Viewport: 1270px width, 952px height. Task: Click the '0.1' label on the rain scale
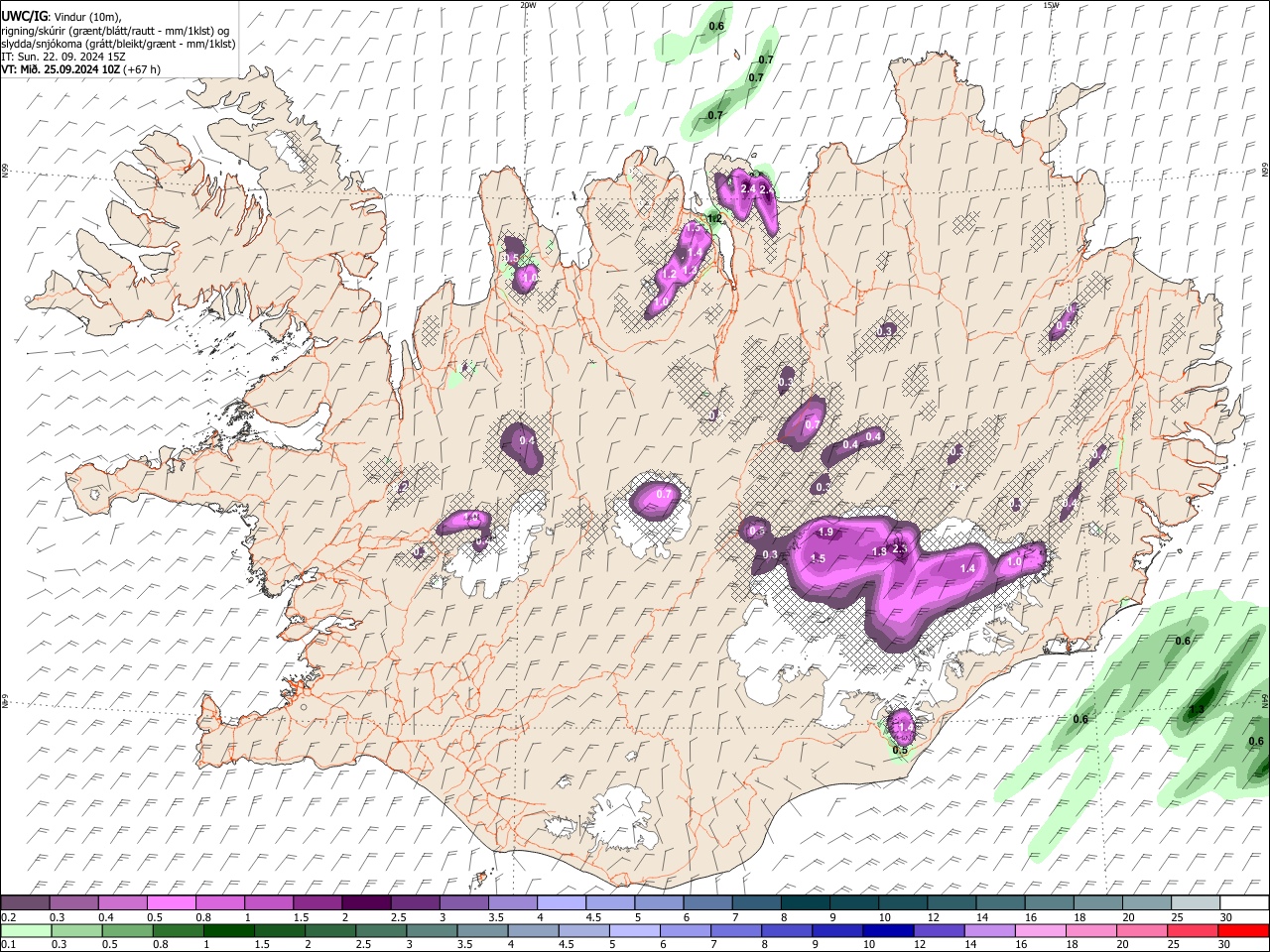8,944
